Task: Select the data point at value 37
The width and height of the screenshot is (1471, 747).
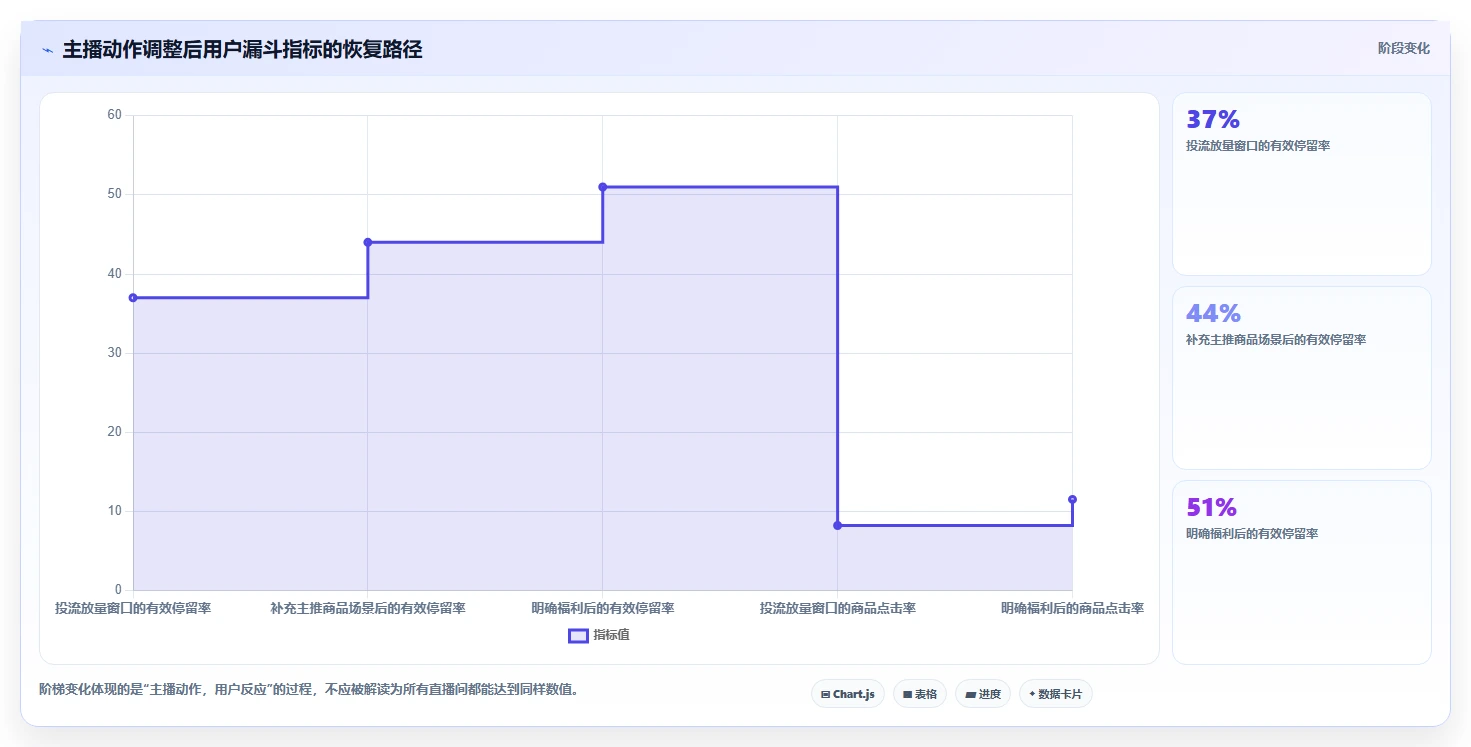Action: click(x=133, y=298)
